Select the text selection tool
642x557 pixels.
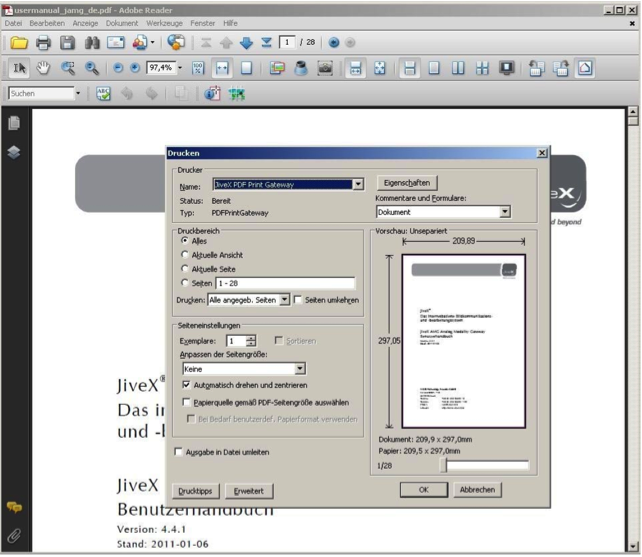point(19,68)
